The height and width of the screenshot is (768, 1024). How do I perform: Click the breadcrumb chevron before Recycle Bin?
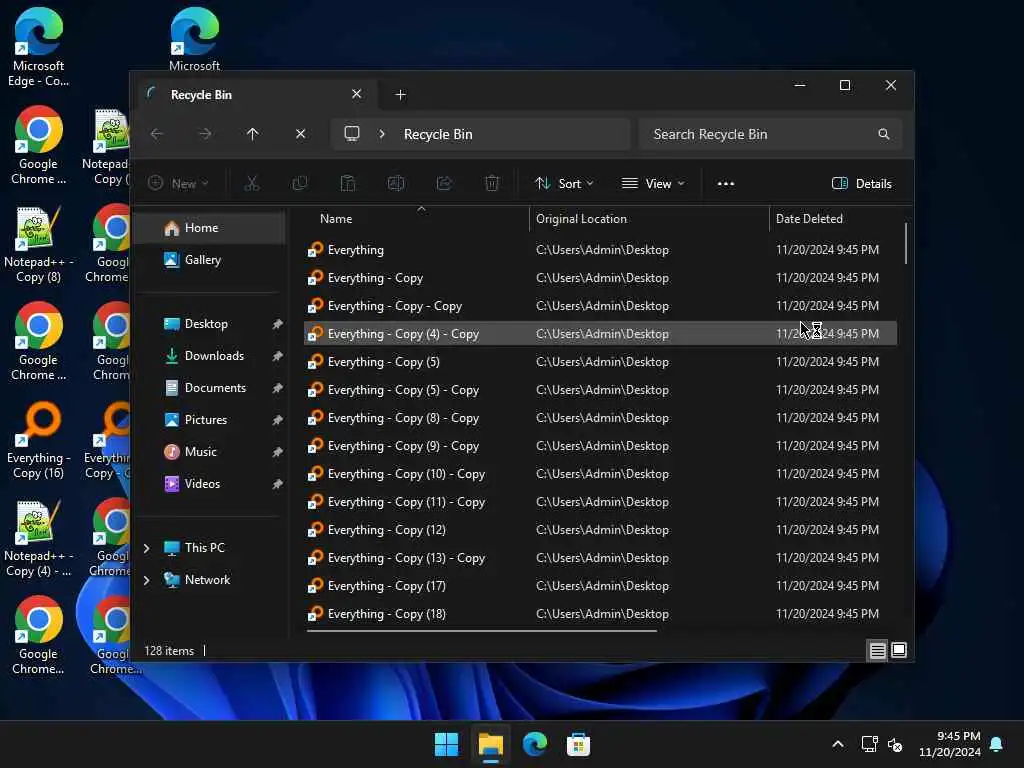click(382, 134)
